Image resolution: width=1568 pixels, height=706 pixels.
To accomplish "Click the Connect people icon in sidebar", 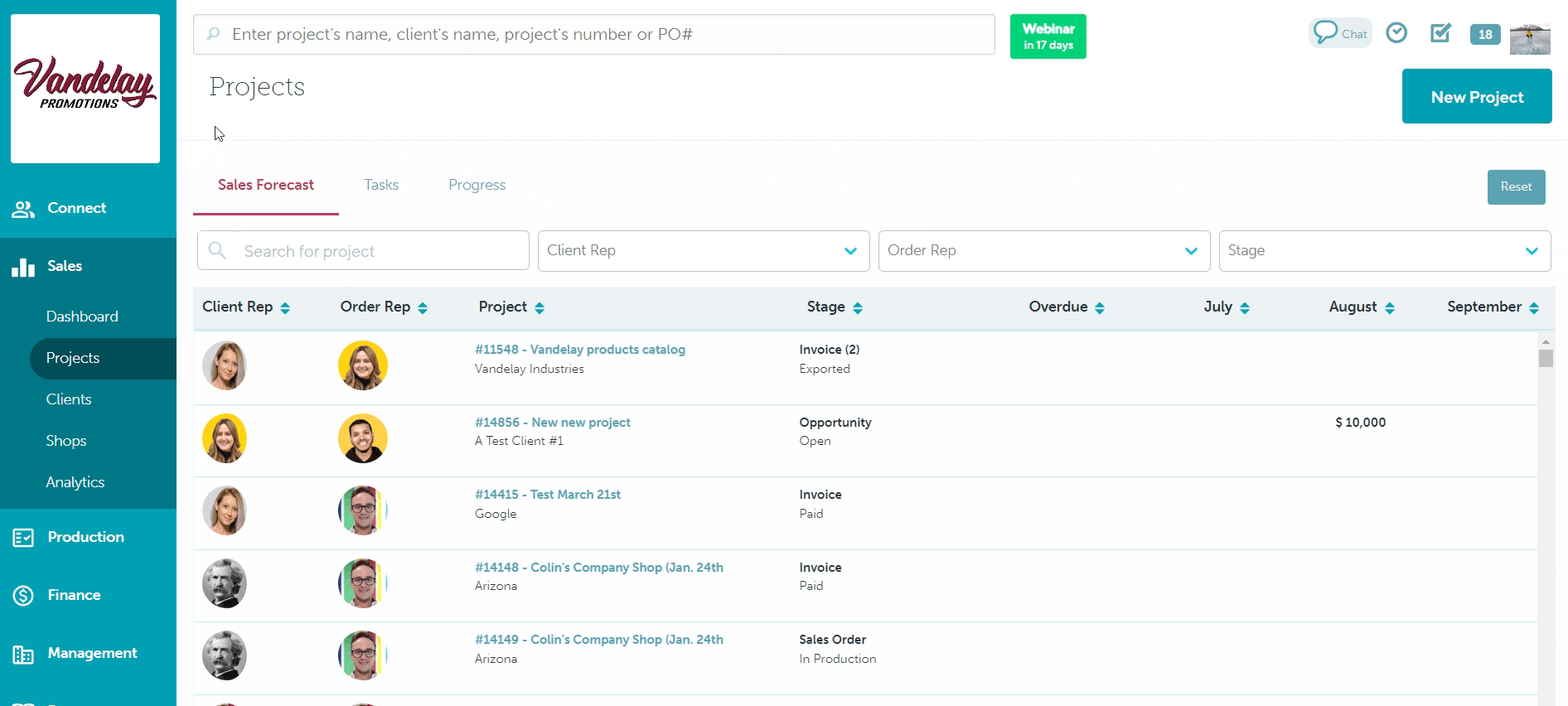I will [x=23, y=209].
